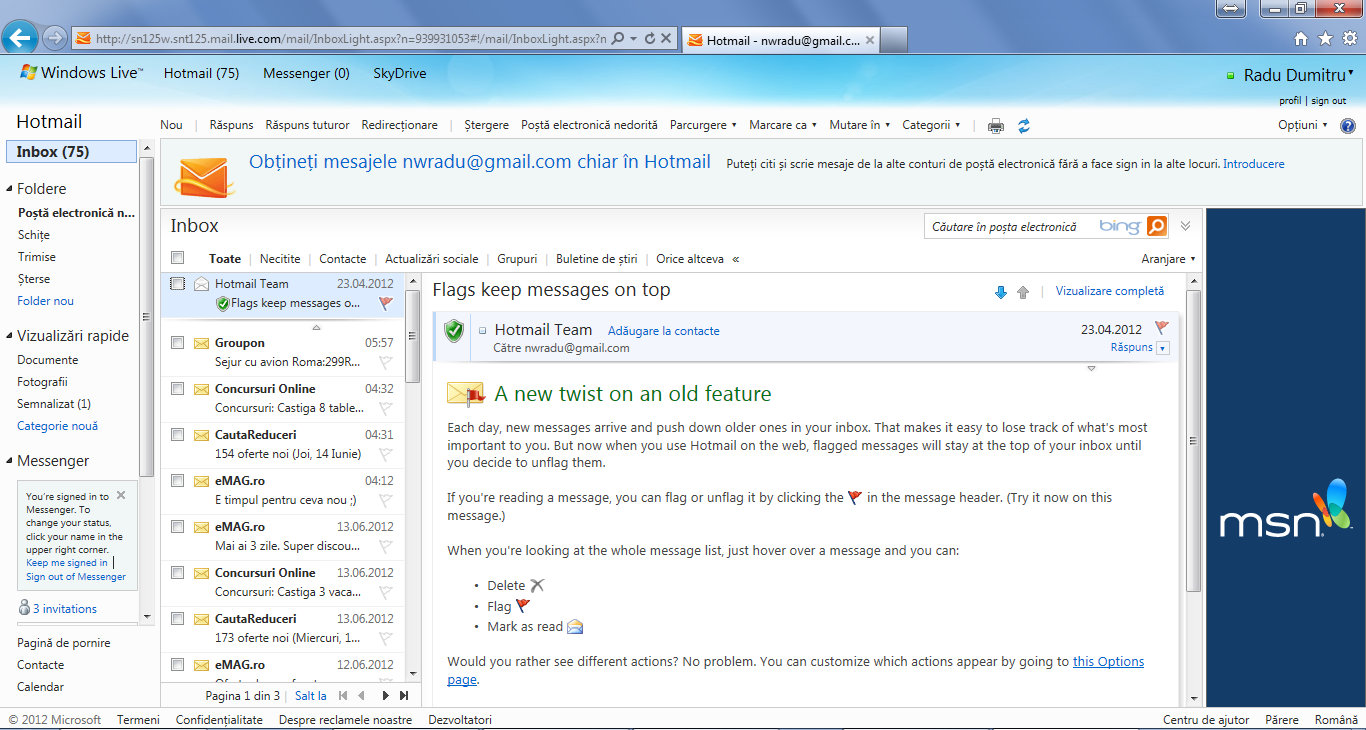1366x730 pixels.
Task: Check the Hotmail Team message checkbox
Action: 177,284
